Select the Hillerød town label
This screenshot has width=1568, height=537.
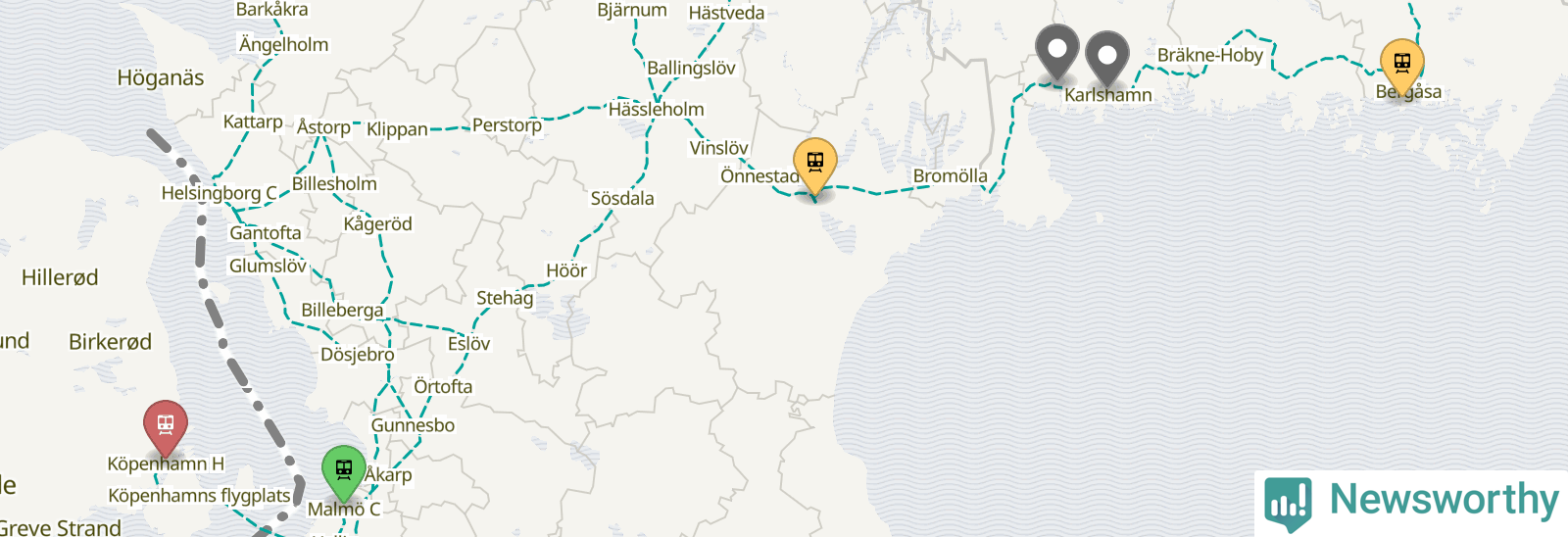point(60,277)
